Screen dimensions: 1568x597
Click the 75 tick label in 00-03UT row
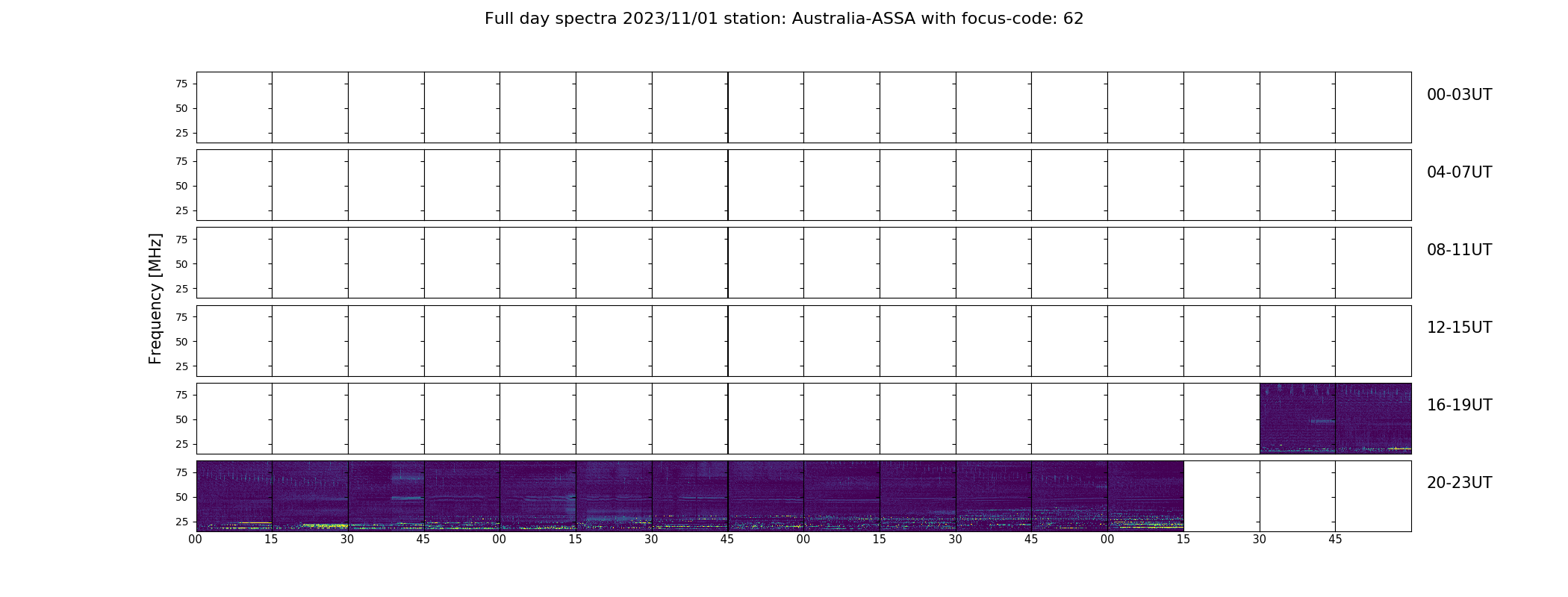tap(181, 84)
